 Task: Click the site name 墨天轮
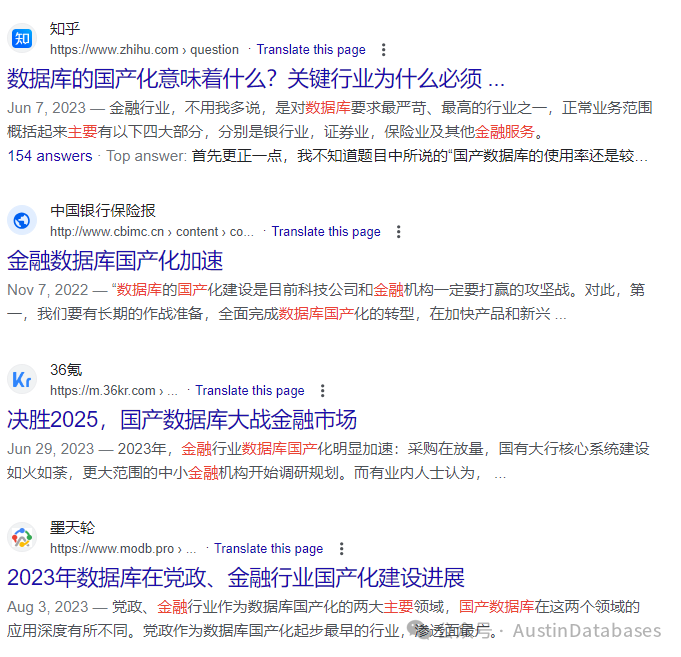coord(73,528)
